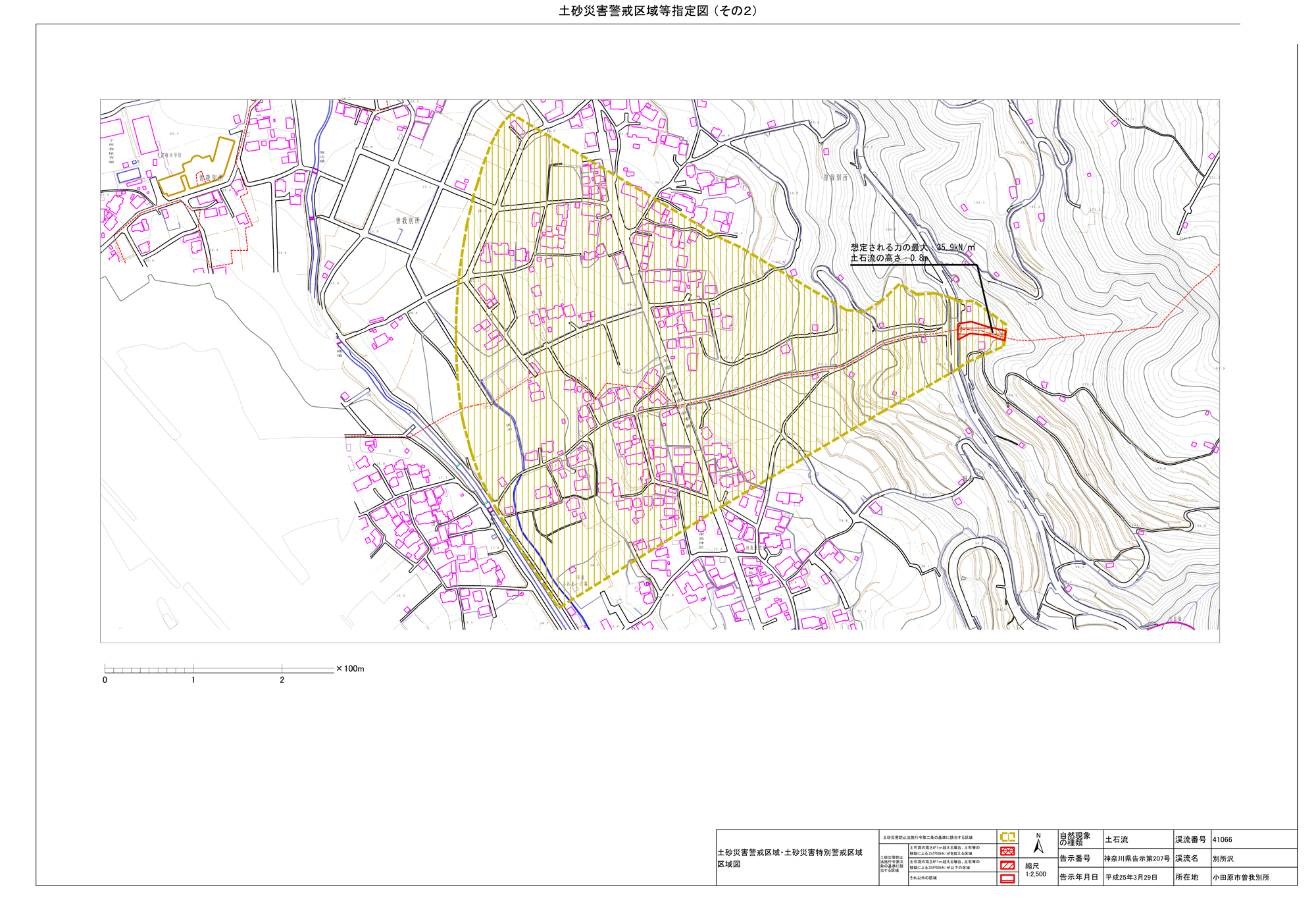Click the 神奈川県告示第207号 notice number cell
The image size is (1316, 898).
click(x=1137, y=858)
